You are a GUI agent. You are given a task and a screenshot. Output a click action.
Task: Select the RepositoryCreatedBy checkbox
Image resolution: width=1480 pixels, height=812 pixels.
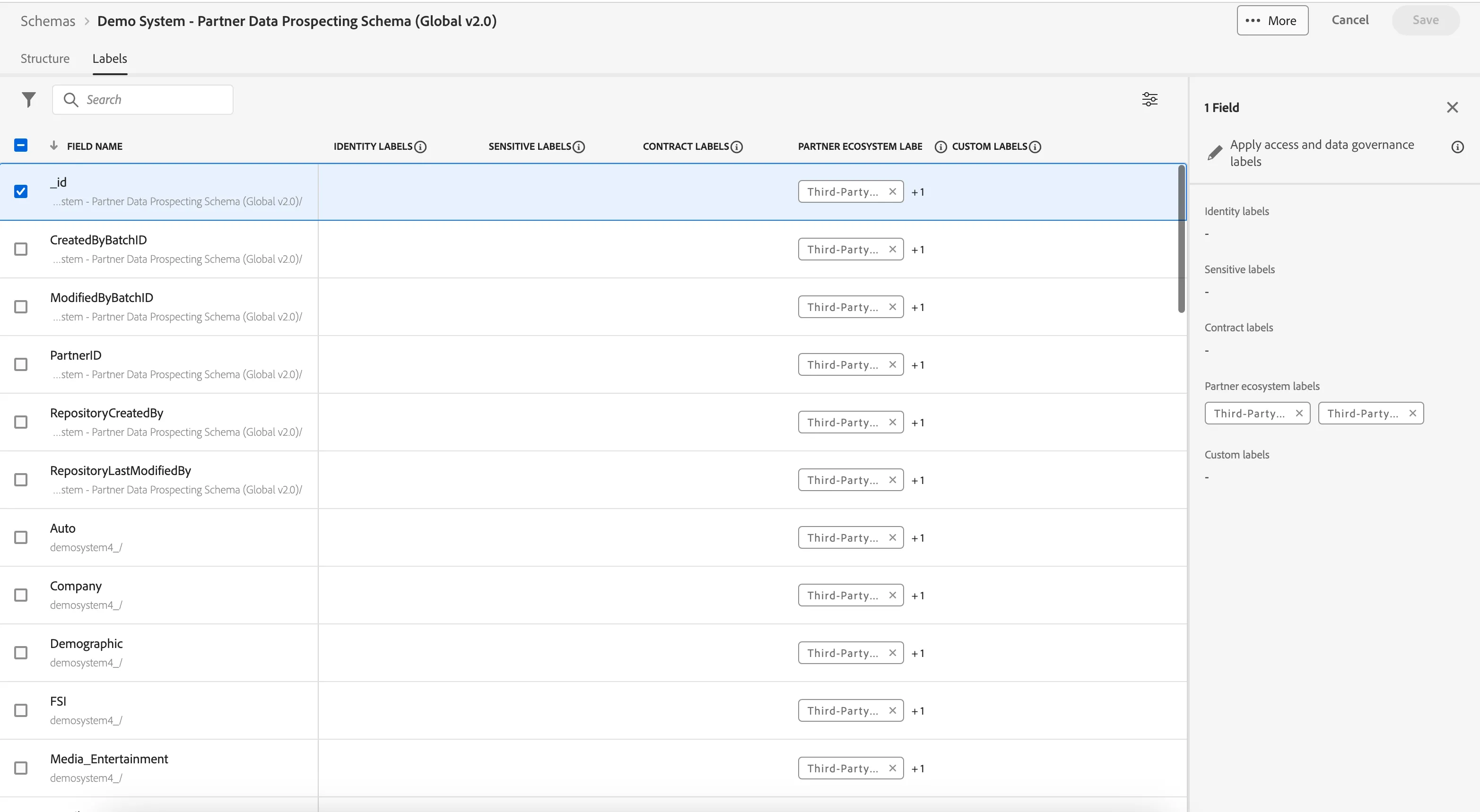click(x=21, y=422)
